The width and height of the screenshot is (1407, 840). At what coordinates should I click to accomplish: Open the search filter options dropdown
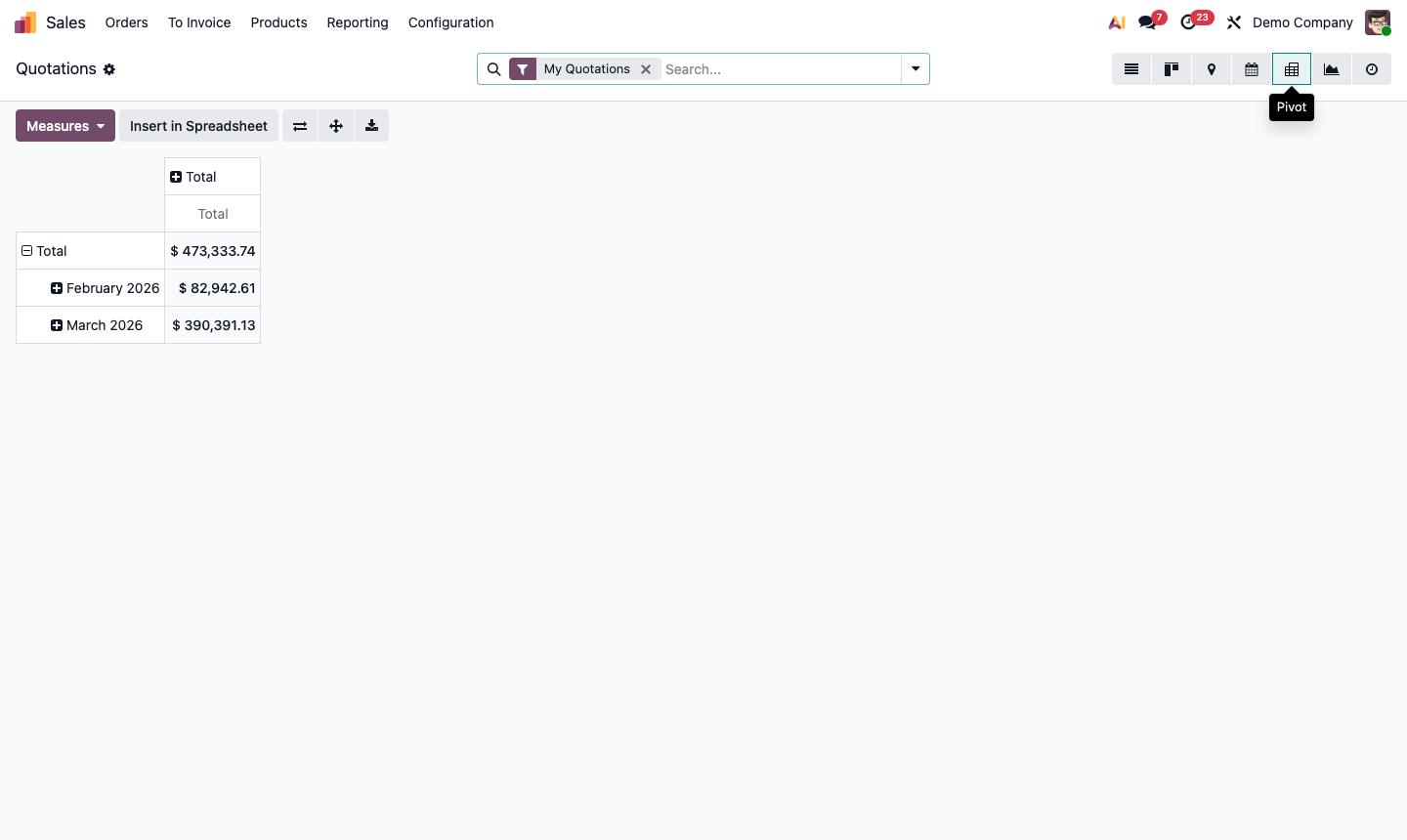[915, 68]
